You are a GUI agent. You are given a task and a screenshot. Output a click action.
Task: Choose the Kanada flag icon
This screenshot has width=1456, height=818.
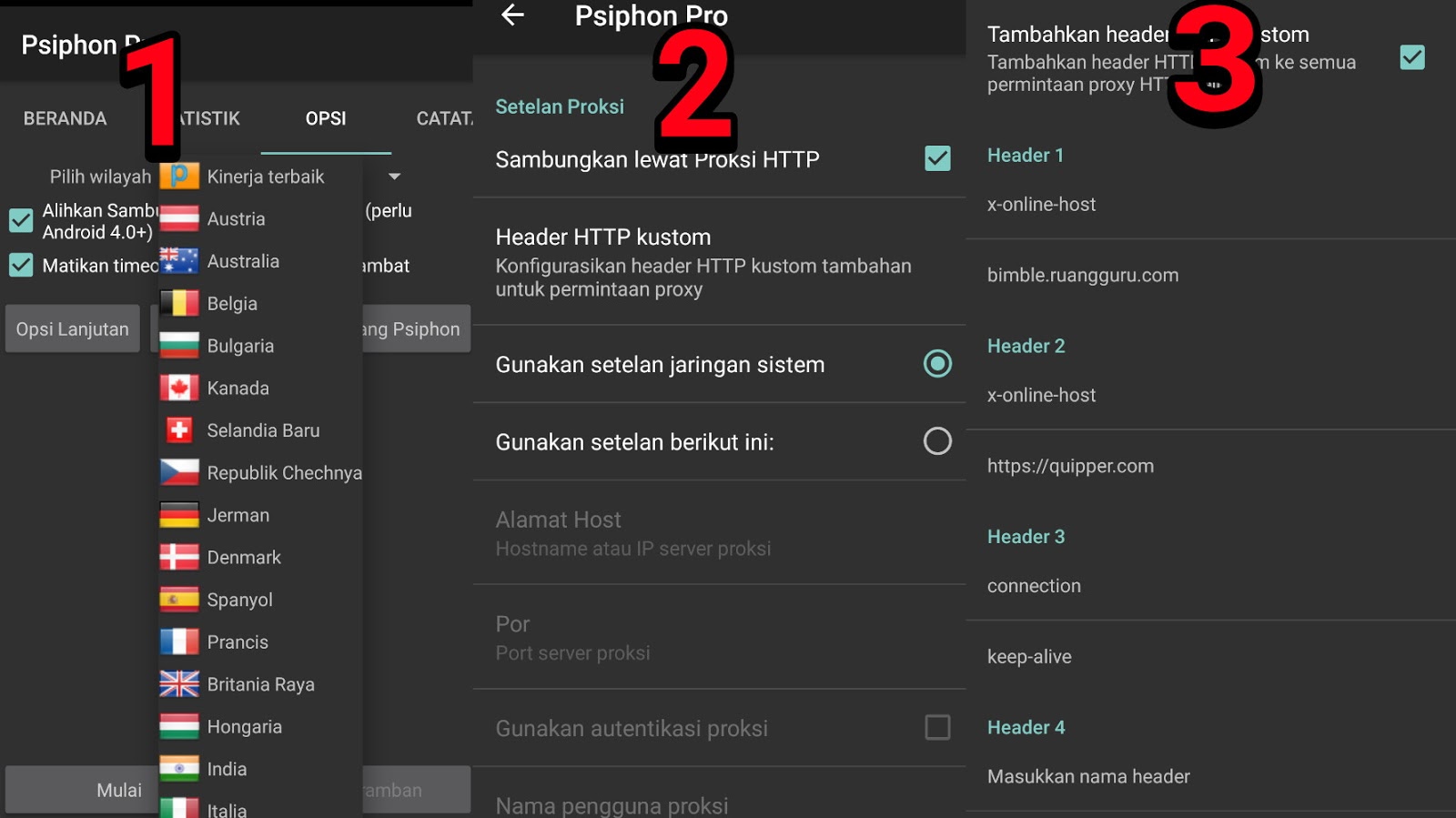tap(179, 388)
